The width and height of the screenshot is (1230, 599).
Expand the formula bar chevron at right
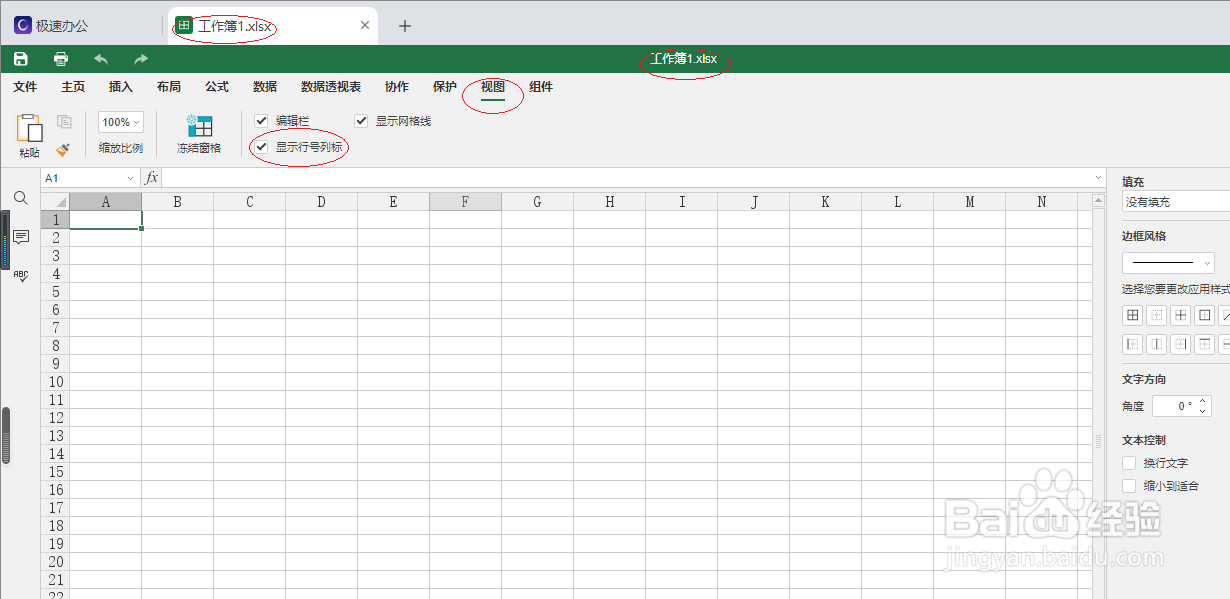[x=1099, y=178]
